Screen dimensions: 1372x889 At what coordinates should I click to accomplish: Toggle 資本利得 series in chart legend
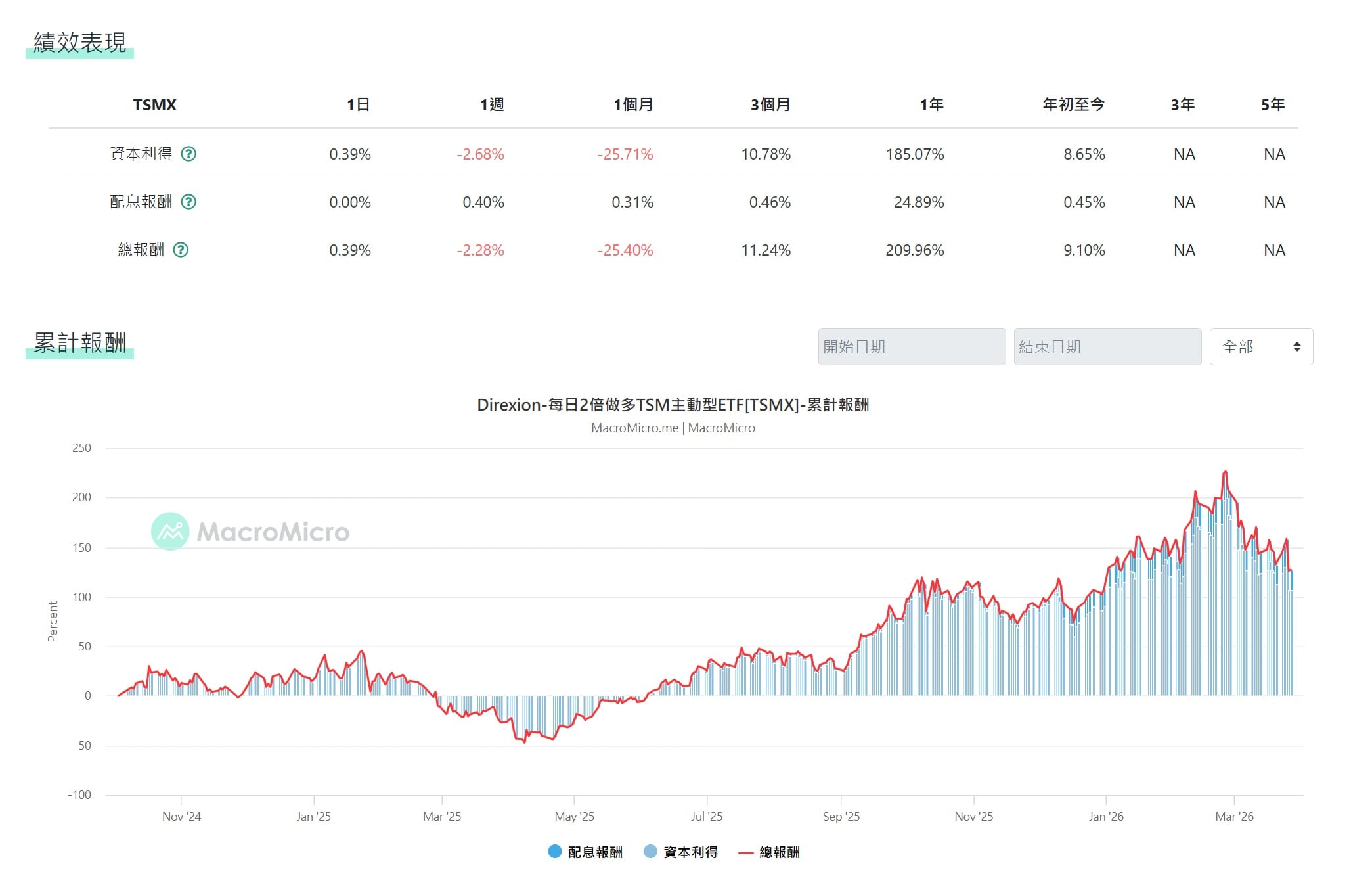pos(690,852)
